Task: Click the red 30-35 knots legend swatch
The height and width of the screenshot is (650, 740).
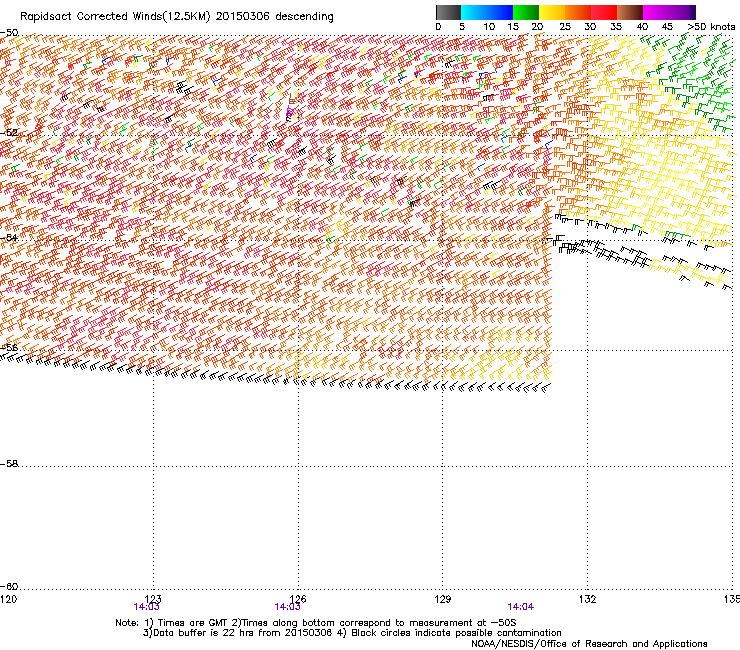Action: tap(604, 12)
